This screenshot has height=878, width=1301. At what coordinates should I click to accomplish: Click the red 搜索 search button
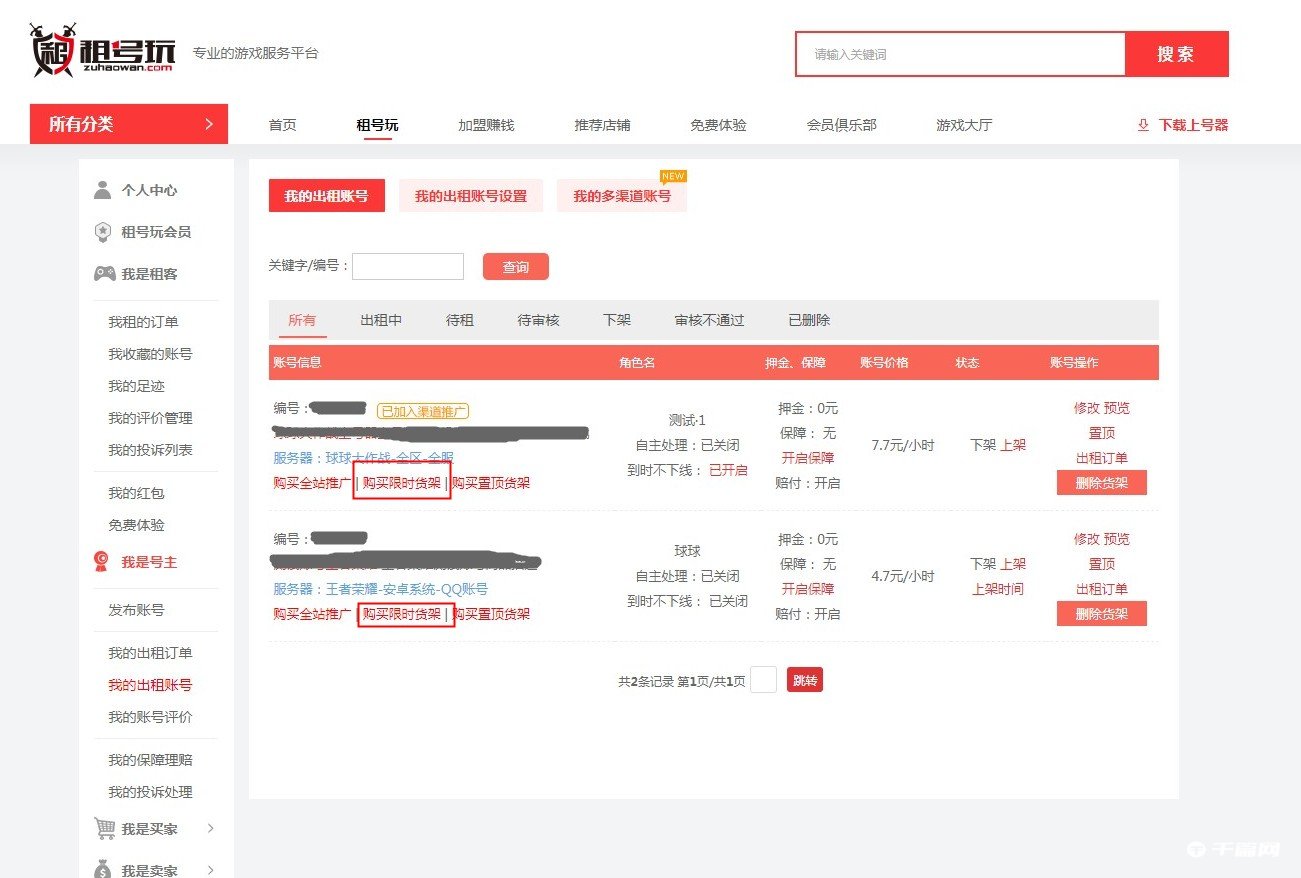point(1177,54)
